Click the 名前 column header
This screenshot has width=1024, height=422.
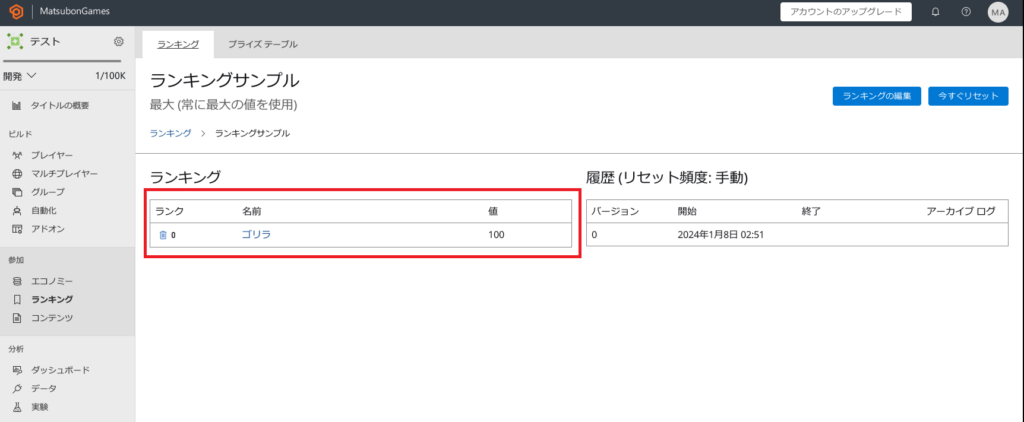coord(252,211)
